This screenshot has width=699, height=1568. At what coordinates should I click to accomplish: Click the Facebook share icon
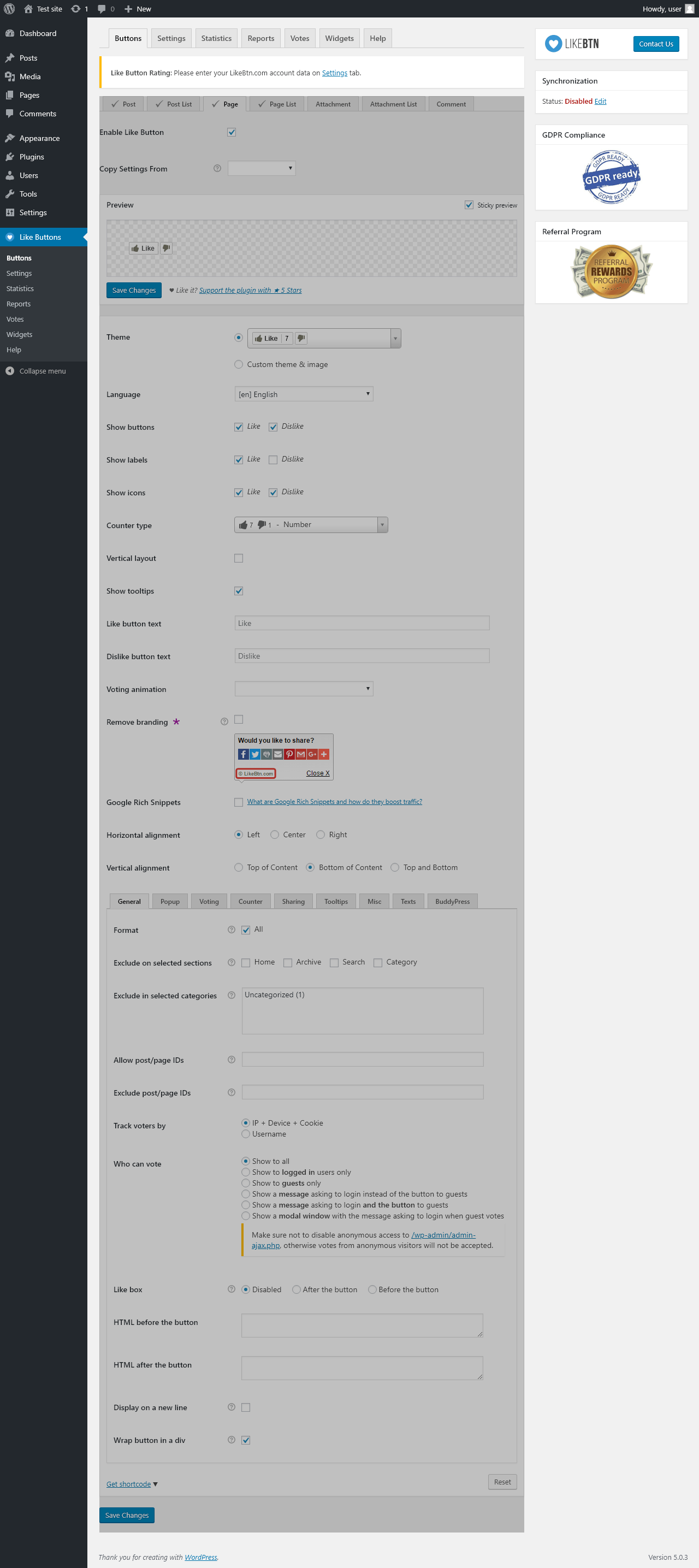(x=243, y=754)
